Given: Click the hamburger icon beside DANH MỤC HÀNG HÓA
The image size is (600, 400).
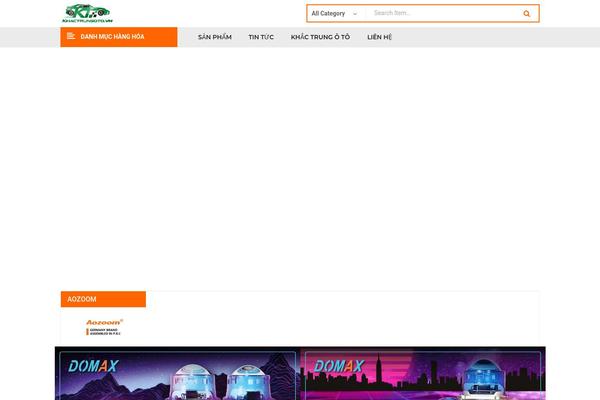Looking at the screenshot, I should click(x=71, y=36).
